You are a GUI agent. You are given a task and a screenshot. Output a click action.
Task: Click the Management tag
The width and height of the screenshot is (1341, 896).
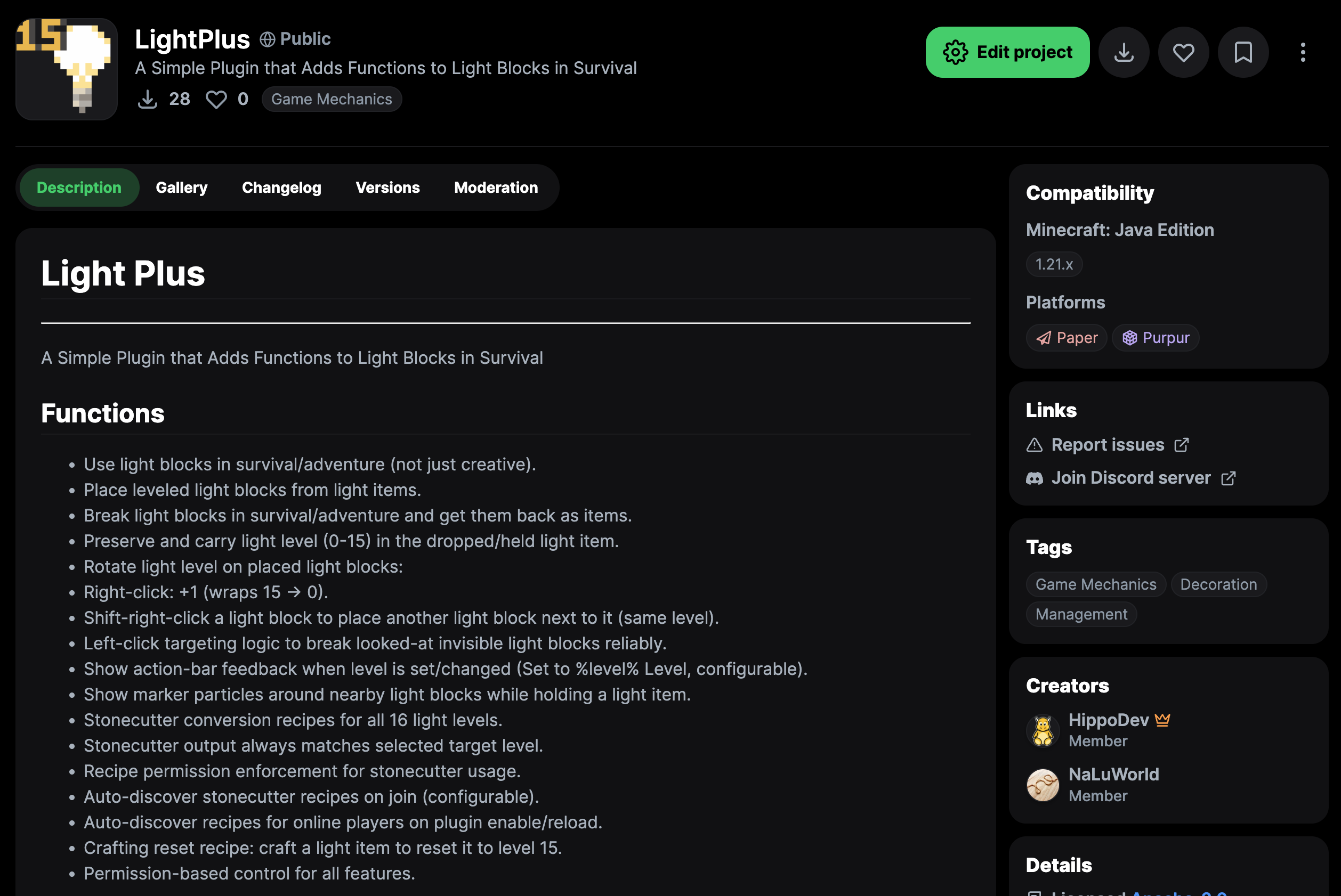(1081, 614)
